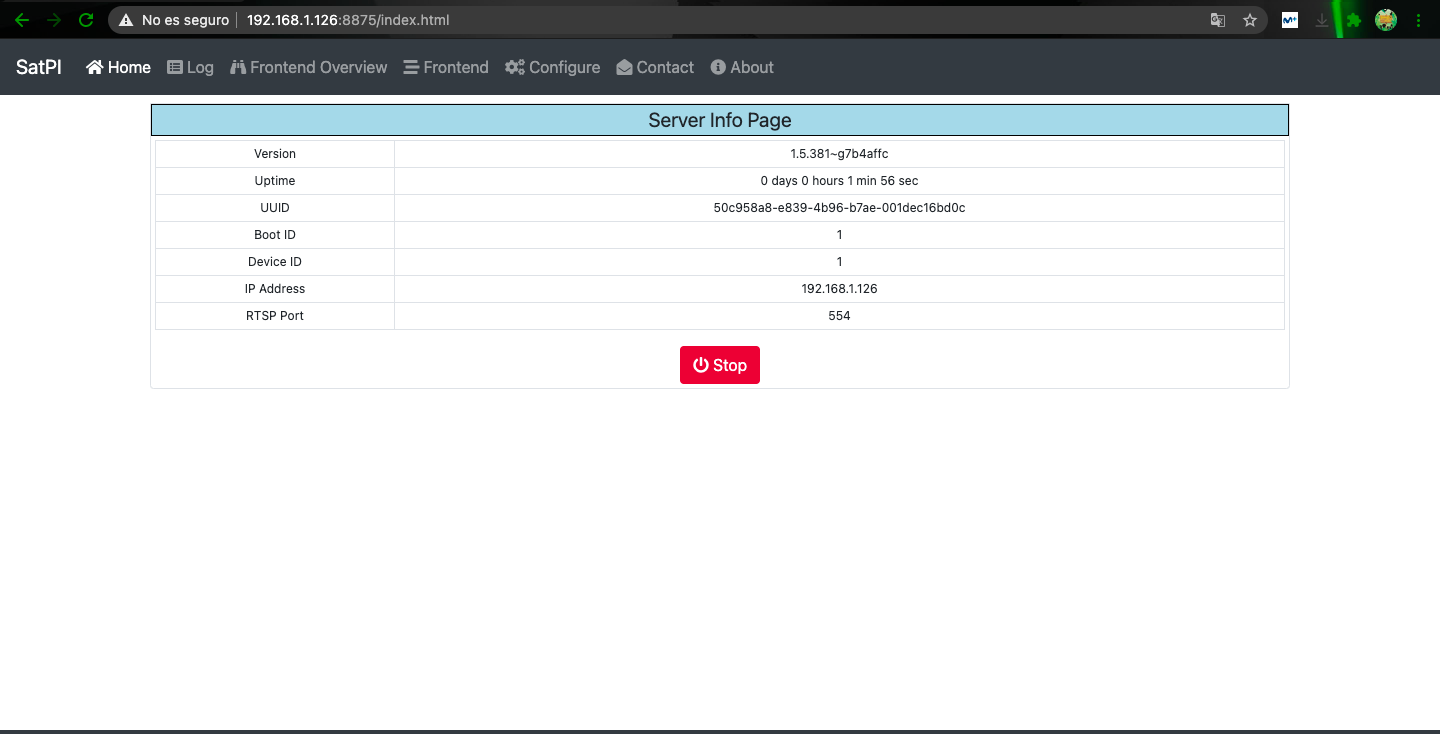Screen dimensions: 1440x734
Task: Click the Movistar extension icon
Action: [1290, 20]
